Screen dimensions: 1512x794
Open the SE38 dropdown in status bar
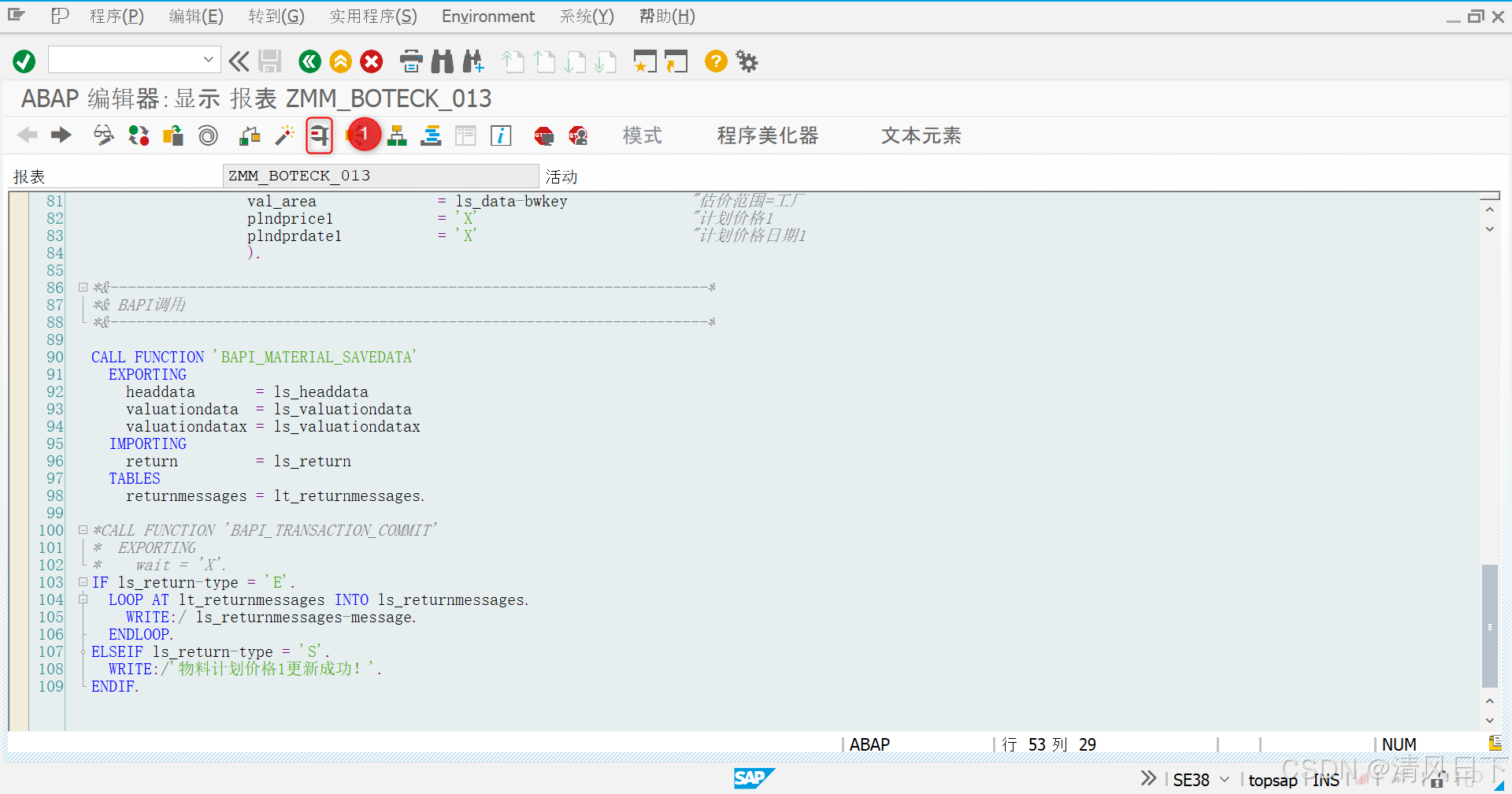(x=1223, y=780)
